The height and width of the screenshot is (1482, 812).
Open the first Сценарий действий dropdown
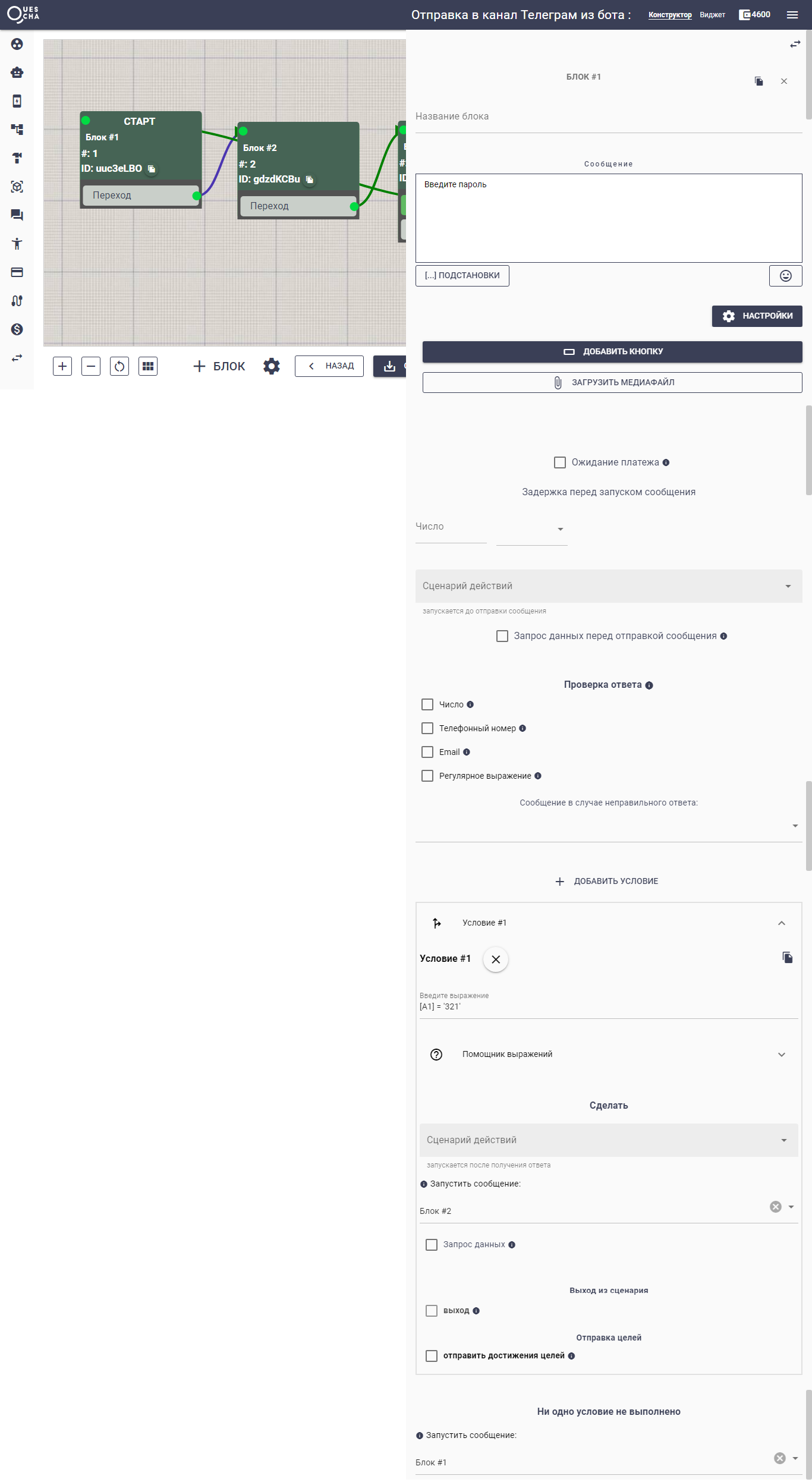(x=608, y=586)
